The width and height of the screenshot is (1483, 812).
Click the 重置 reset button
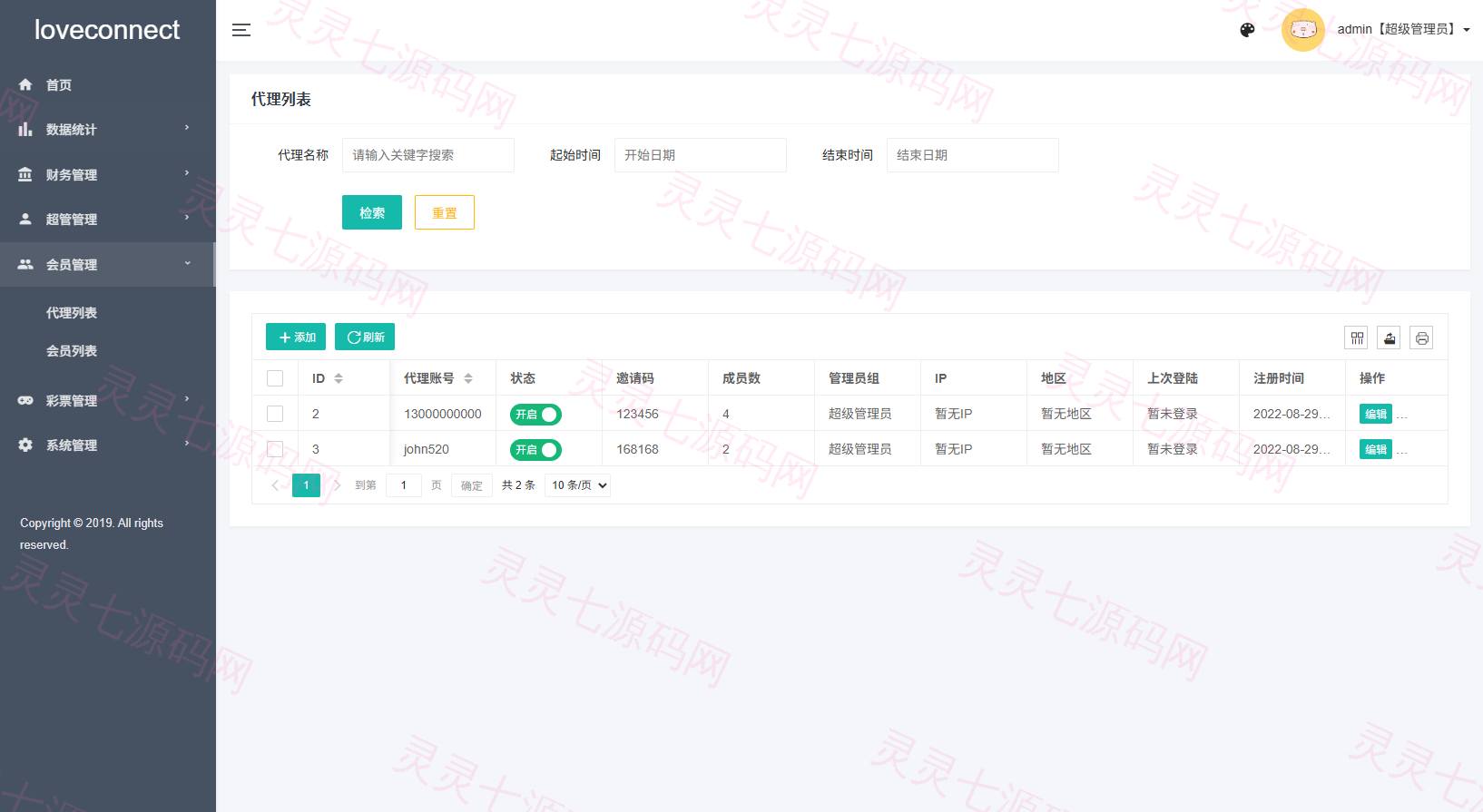coord(445,212)
